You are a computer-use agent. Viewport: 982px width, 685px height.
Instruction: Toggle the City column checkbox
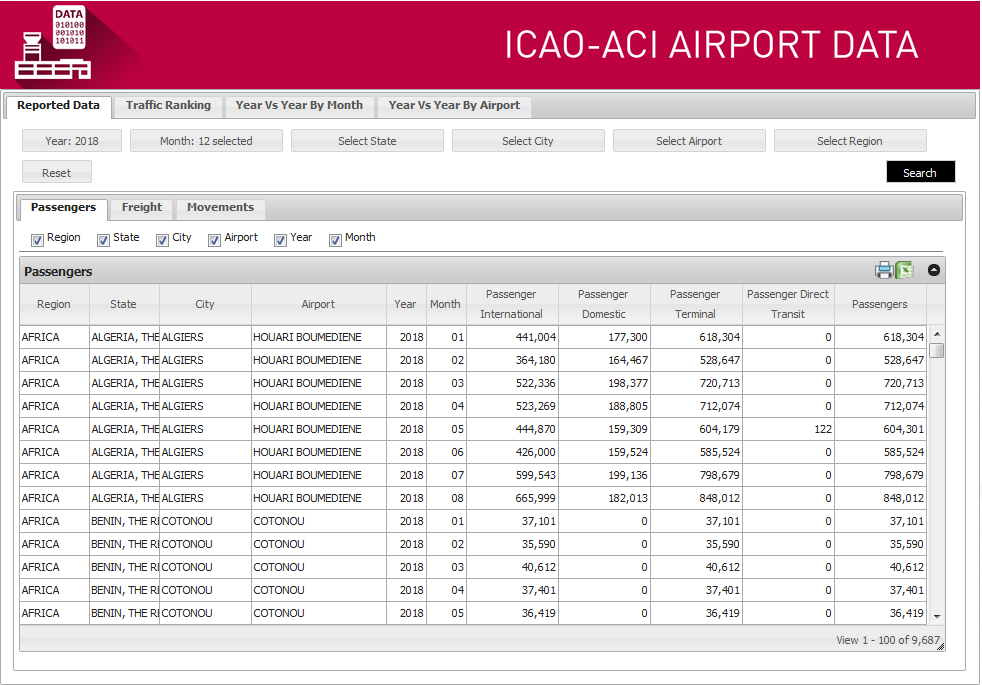click(x=162, y=240)
